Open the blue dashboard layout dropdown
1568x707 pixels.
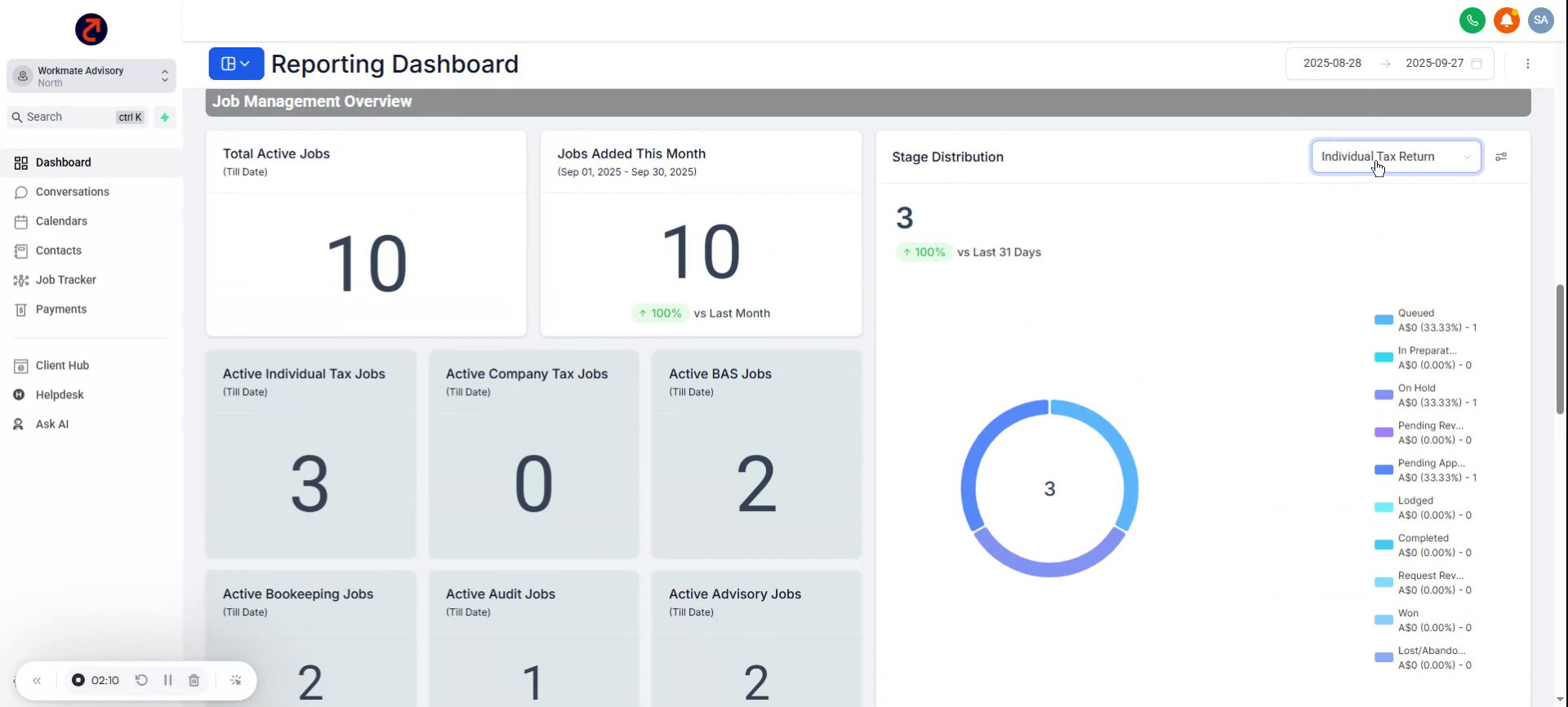click(x=235, y=64)
